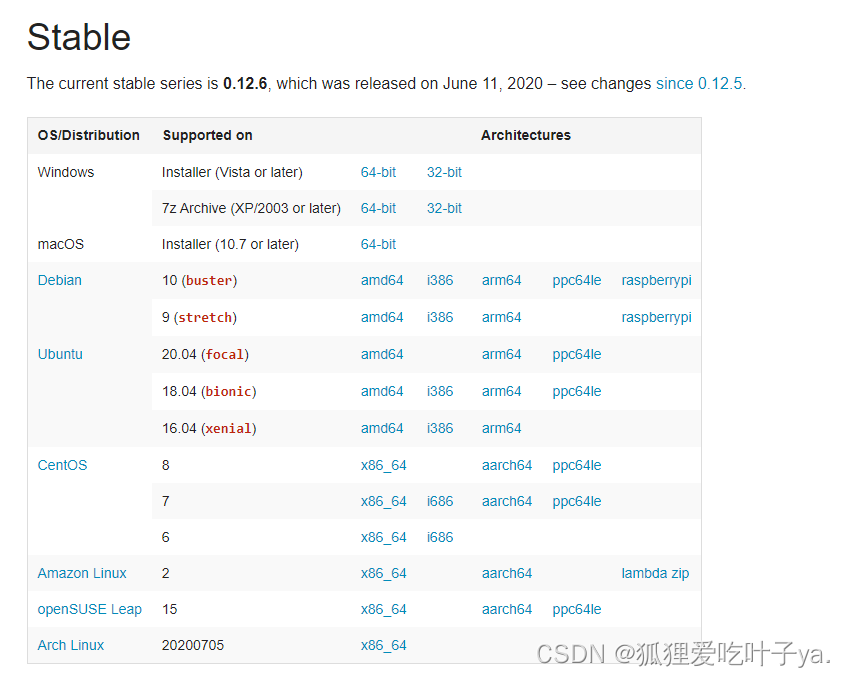The width and height of the screenshot is (845, 677).
Task: Download aarch64 package for CentOS 8
Action: [x=507, y=465]
